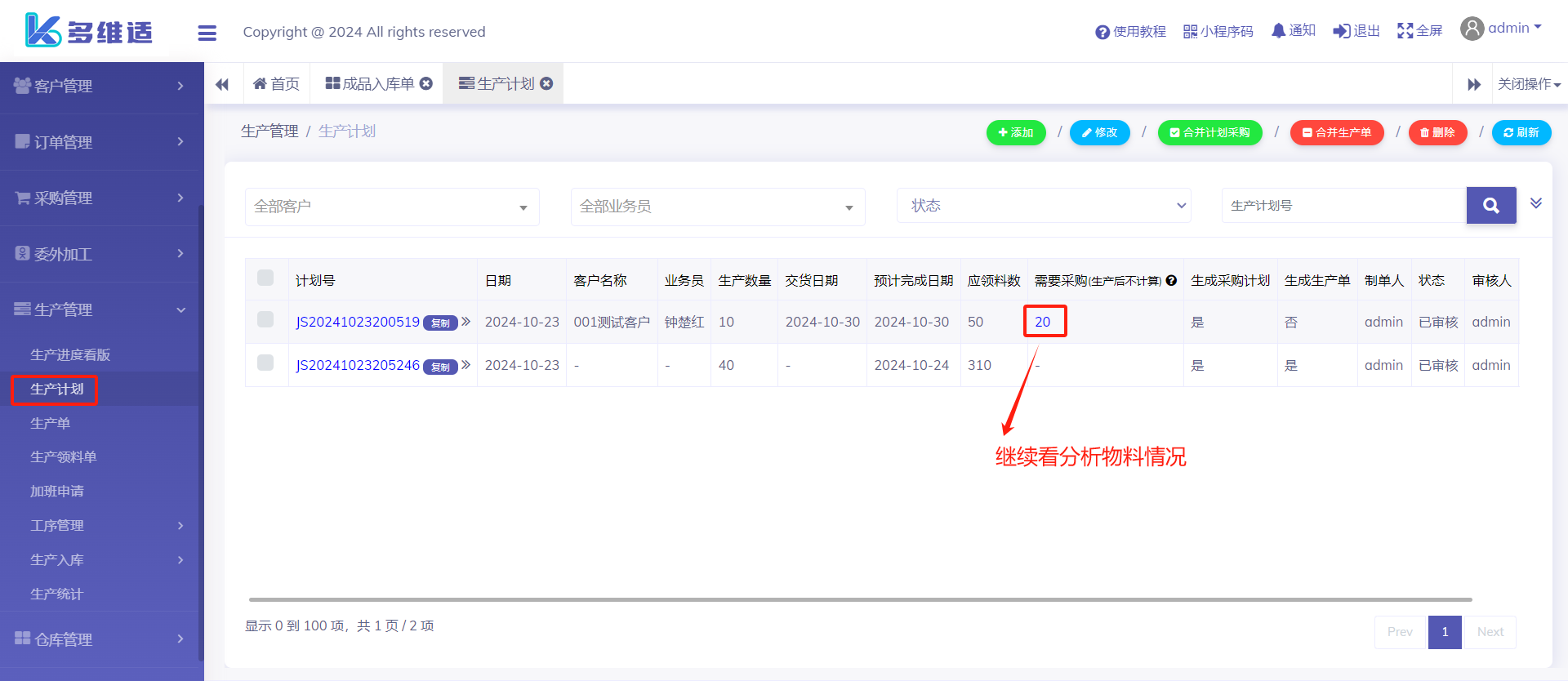The image size is (1568, 681).
Task: Toggle the select-all checkbox in the table header
Action: 265,278
